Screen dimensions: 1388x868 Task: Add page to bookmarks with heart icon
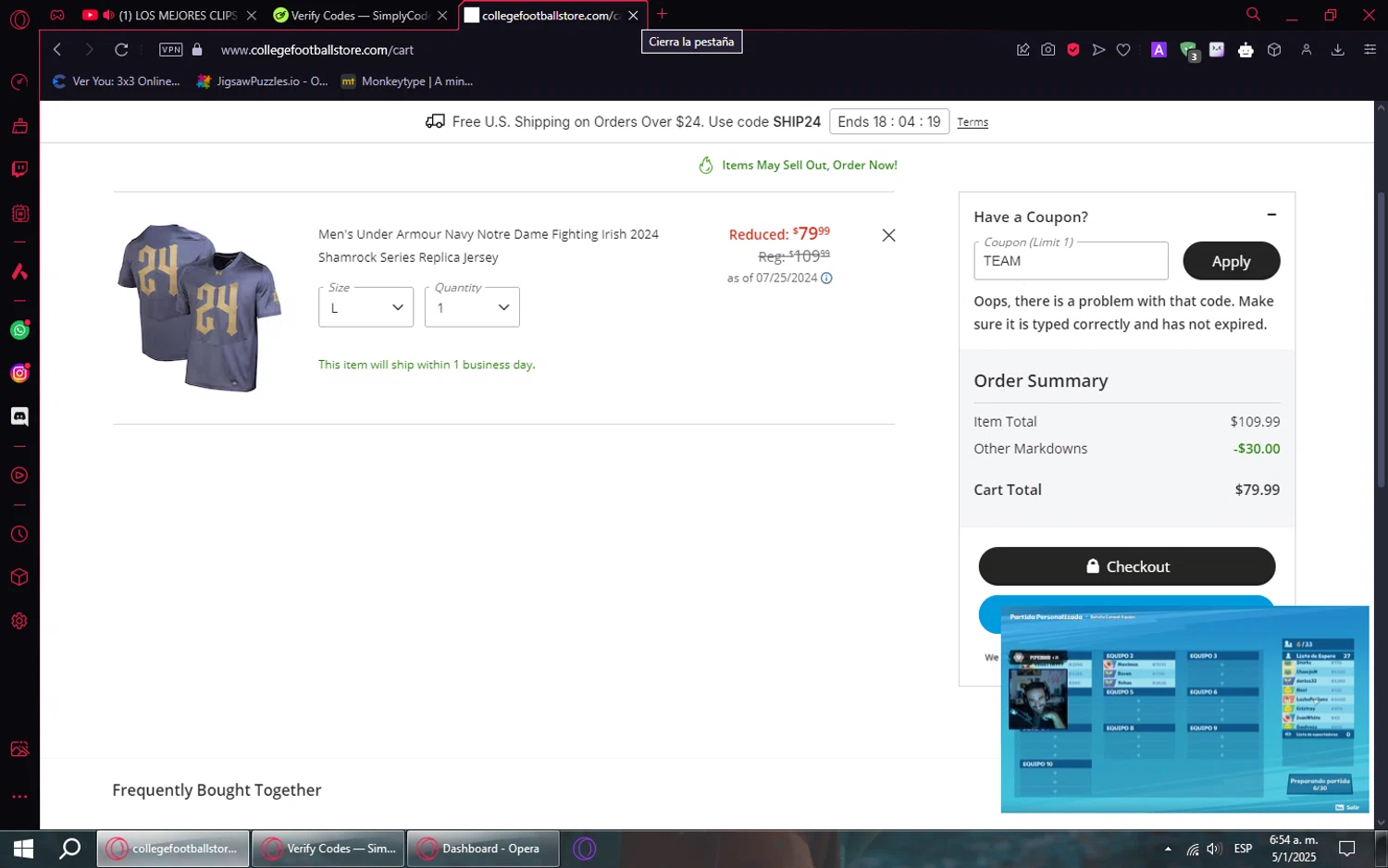tap(1123, 50)
